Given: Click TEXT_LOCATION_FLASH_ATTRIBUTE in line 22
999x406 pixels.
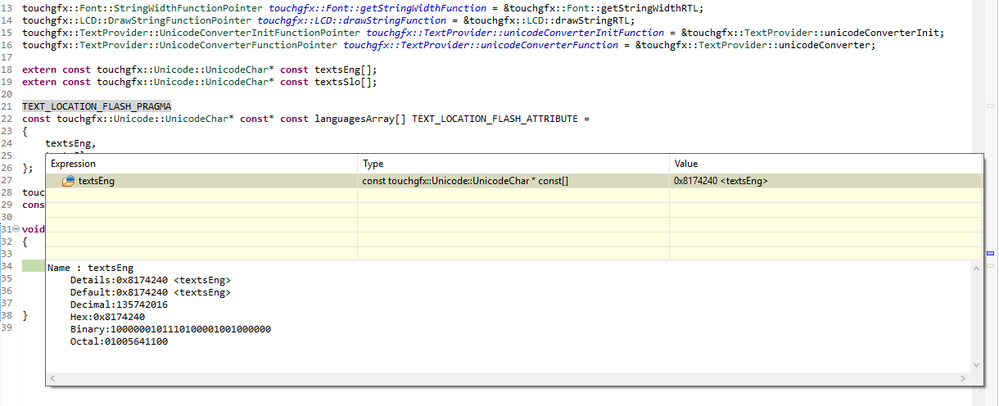Looking at the screenshot, I should click(495, 119).
